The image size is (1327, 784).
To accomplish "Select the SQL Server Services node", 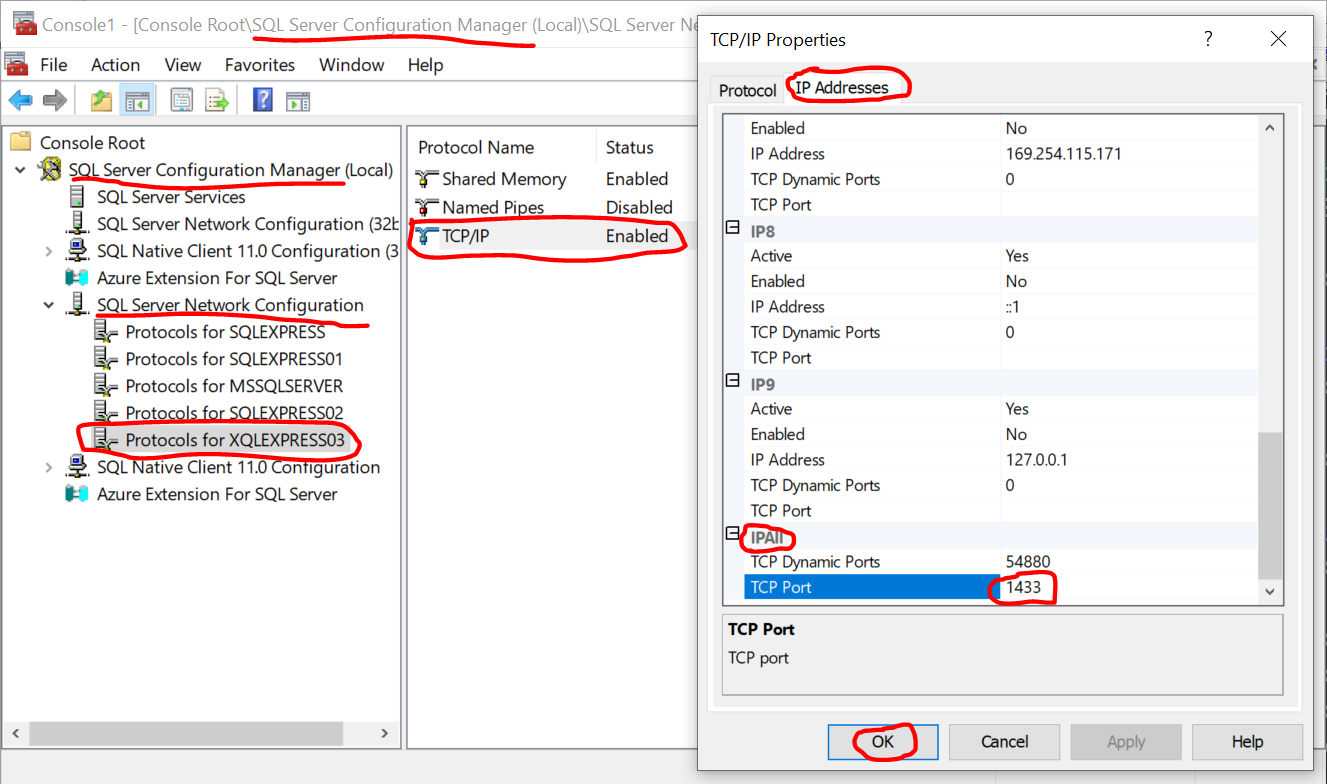I will 170,197.
